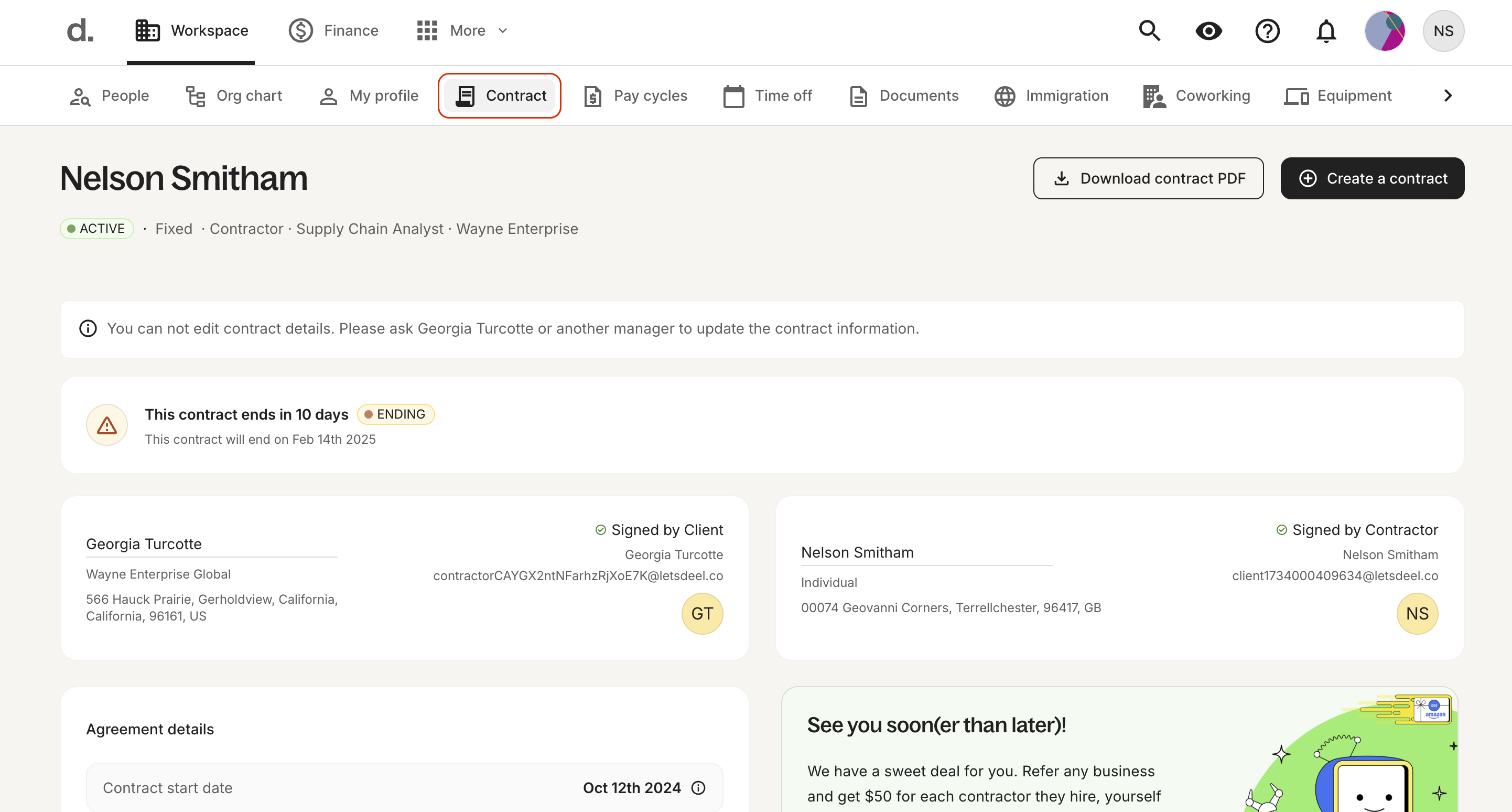Image resolution: width=1512 pixels, height=812 pixels.
Task: Click 'This contract will end on Feb 14th 2025'
Action: [x=260, y=440]
